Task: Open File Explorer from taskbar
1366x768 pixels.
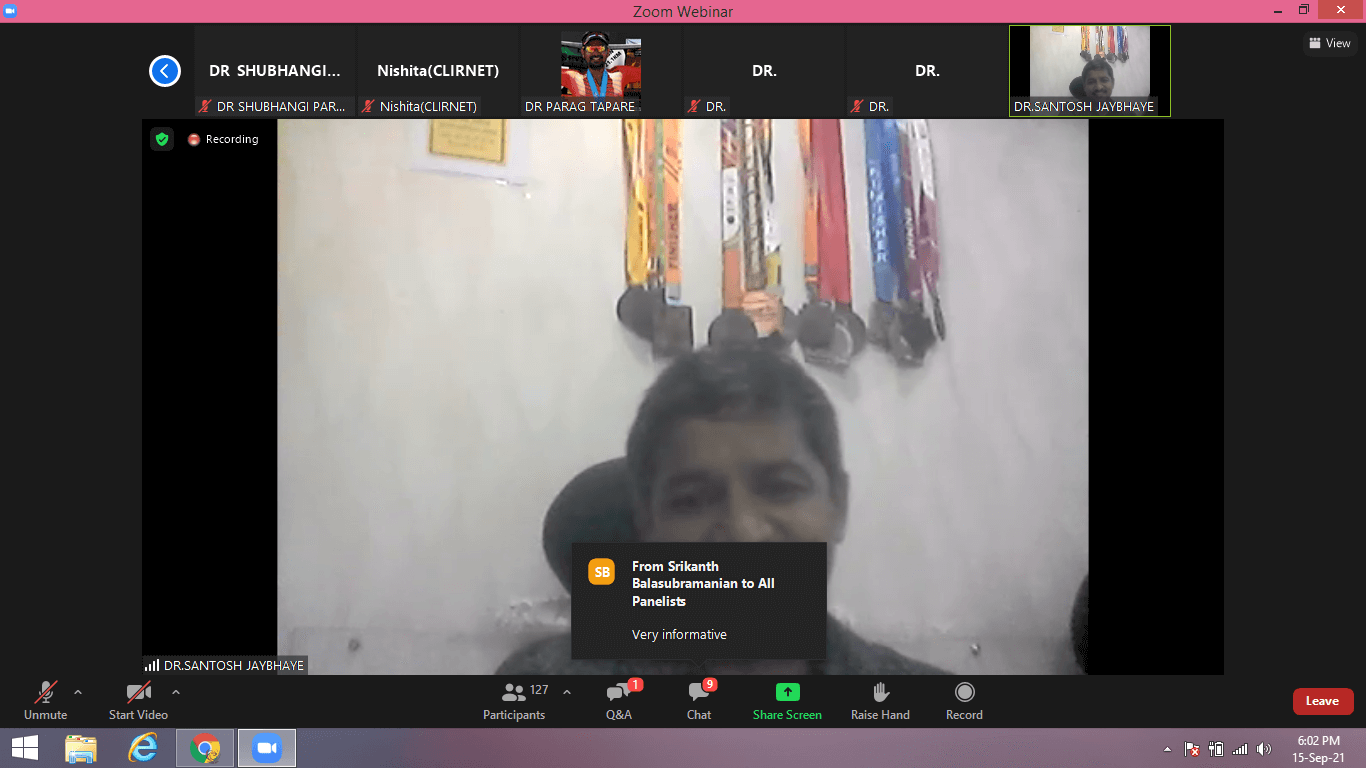Action: click(x=81, y=748)
